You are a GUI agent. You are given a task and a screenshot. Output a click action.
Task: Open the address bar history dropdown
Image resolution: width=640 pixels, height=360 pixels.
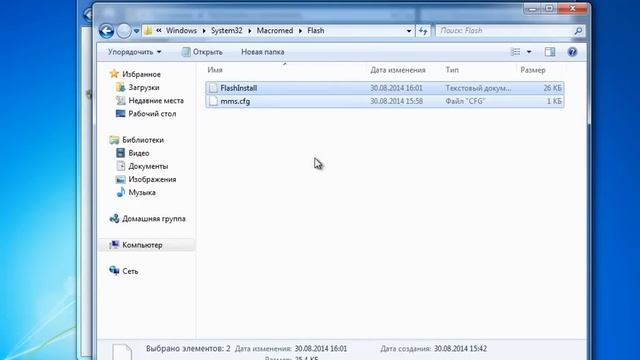point(409,31)
